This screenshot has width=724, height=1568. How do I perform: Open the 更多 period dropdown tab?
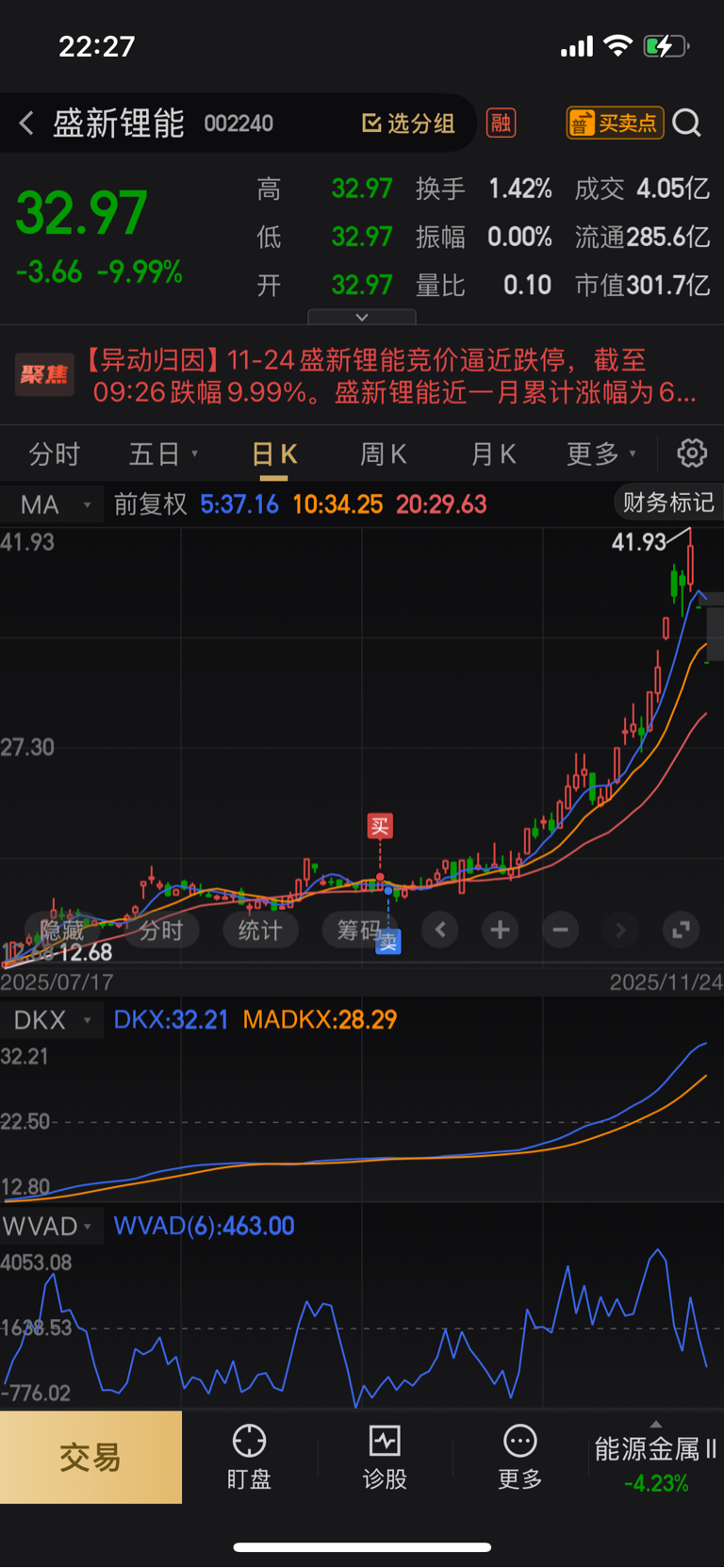pyautogui.click(x=601, y=454)
